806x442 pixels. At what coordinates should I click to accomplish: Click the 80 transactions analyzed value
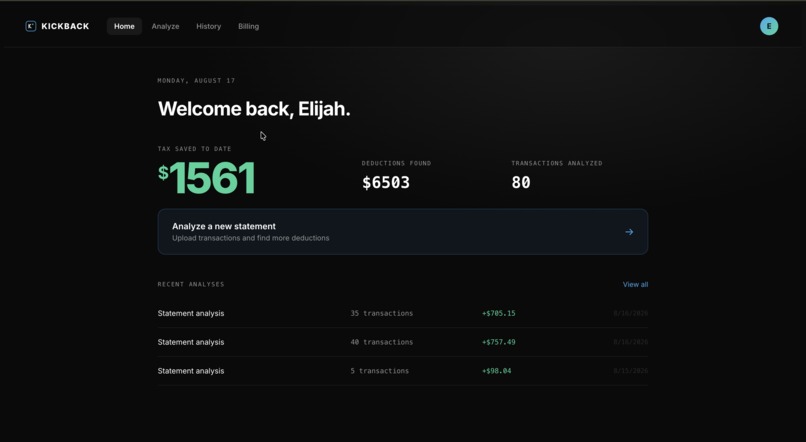click(x=521, y=182)
